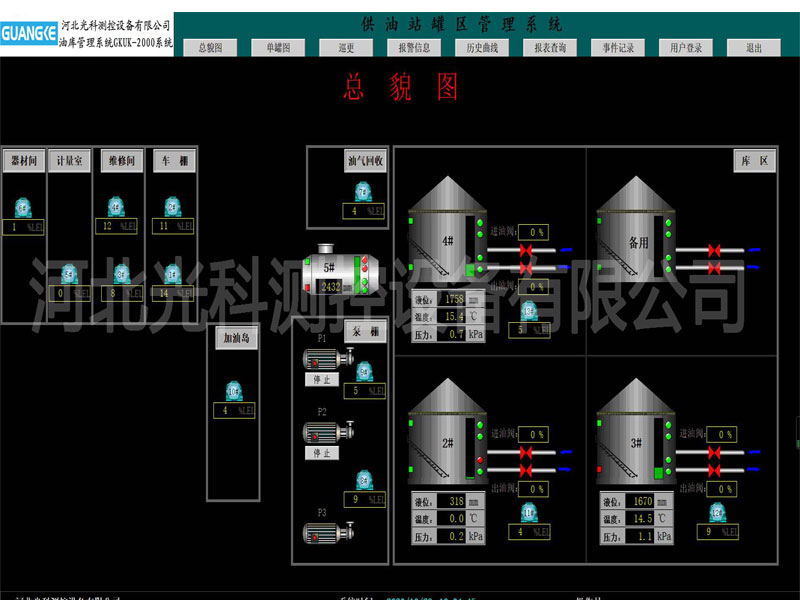Open the 历史曲线 view
Image resolution: width=800 pixels, height=600 pixels.
click(x=481, y=46)
